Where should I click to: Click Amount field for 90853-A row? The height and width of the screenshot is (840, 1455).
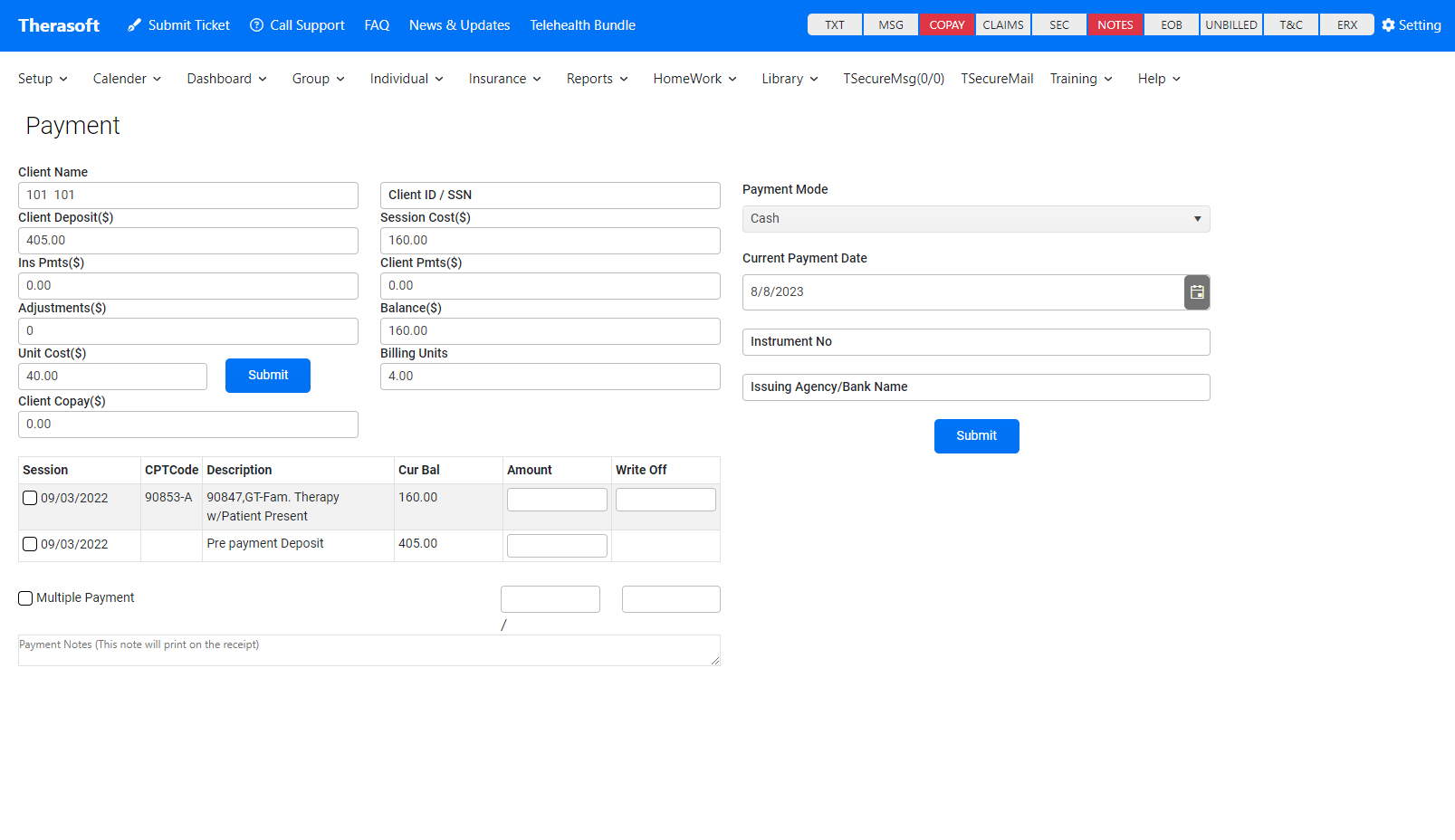tap(557, 500)
